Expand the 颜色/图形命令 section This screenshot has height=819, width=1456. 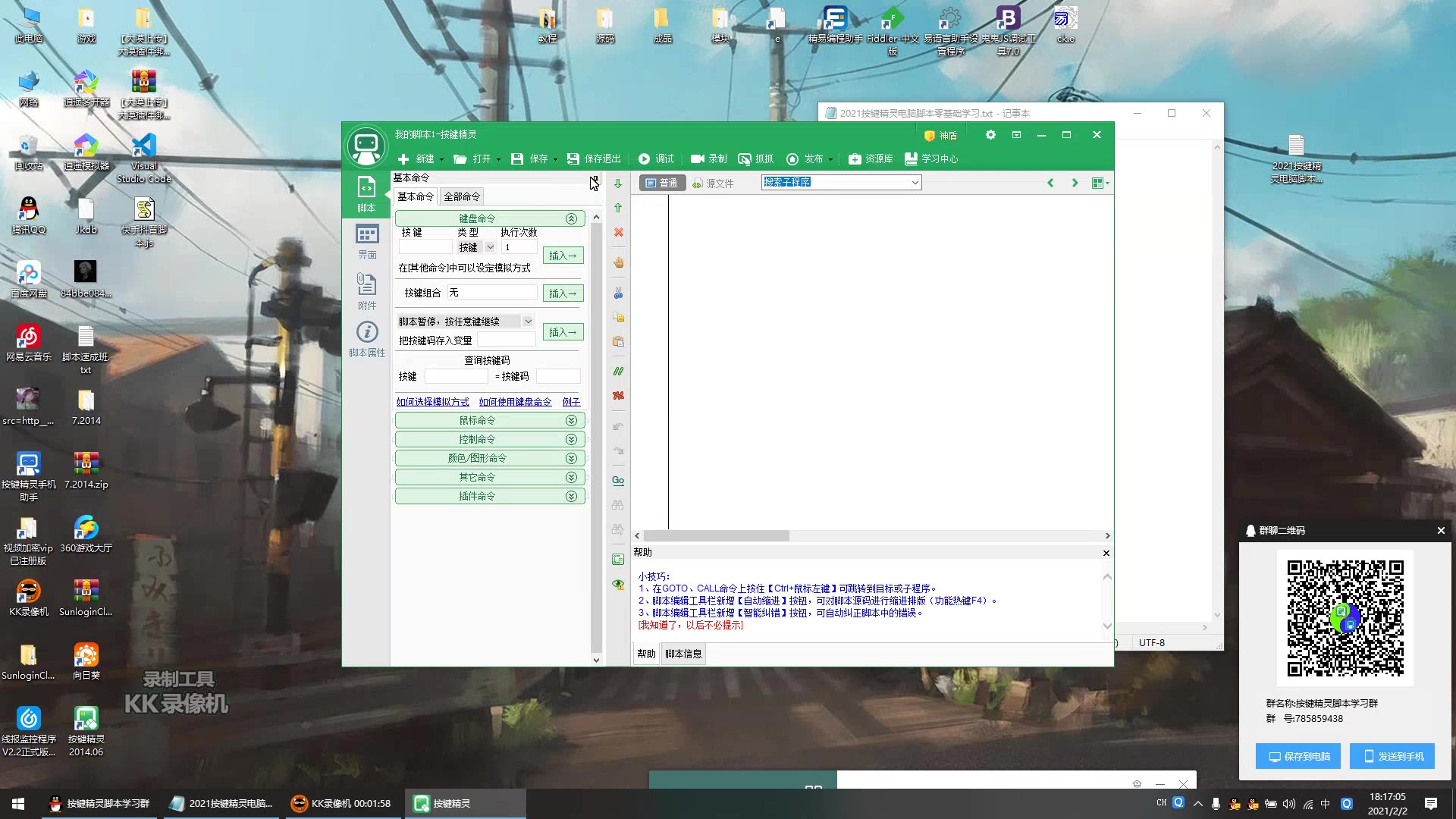point(489,458)
